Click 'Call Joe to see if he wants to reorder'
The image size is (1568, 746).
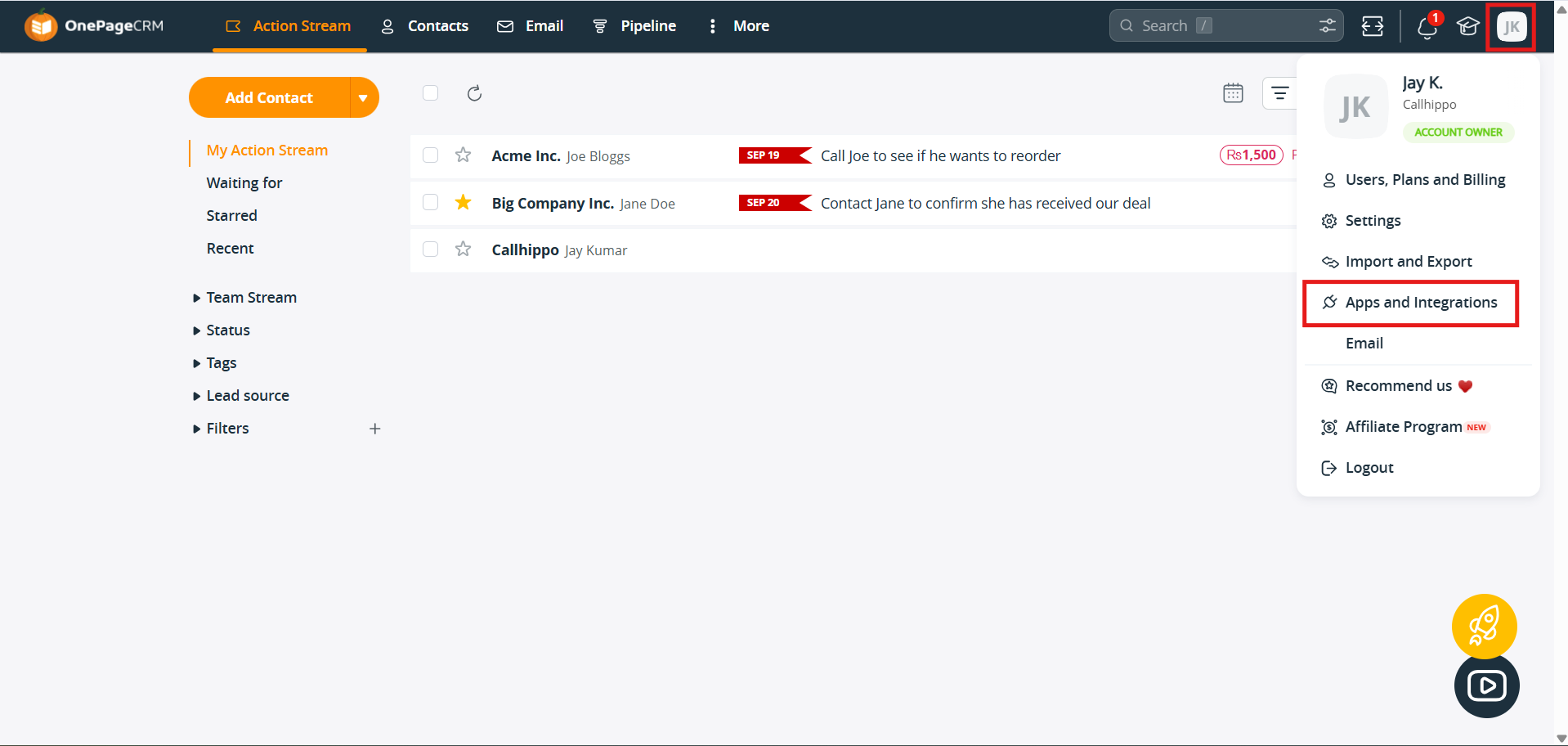click(940, 155)
